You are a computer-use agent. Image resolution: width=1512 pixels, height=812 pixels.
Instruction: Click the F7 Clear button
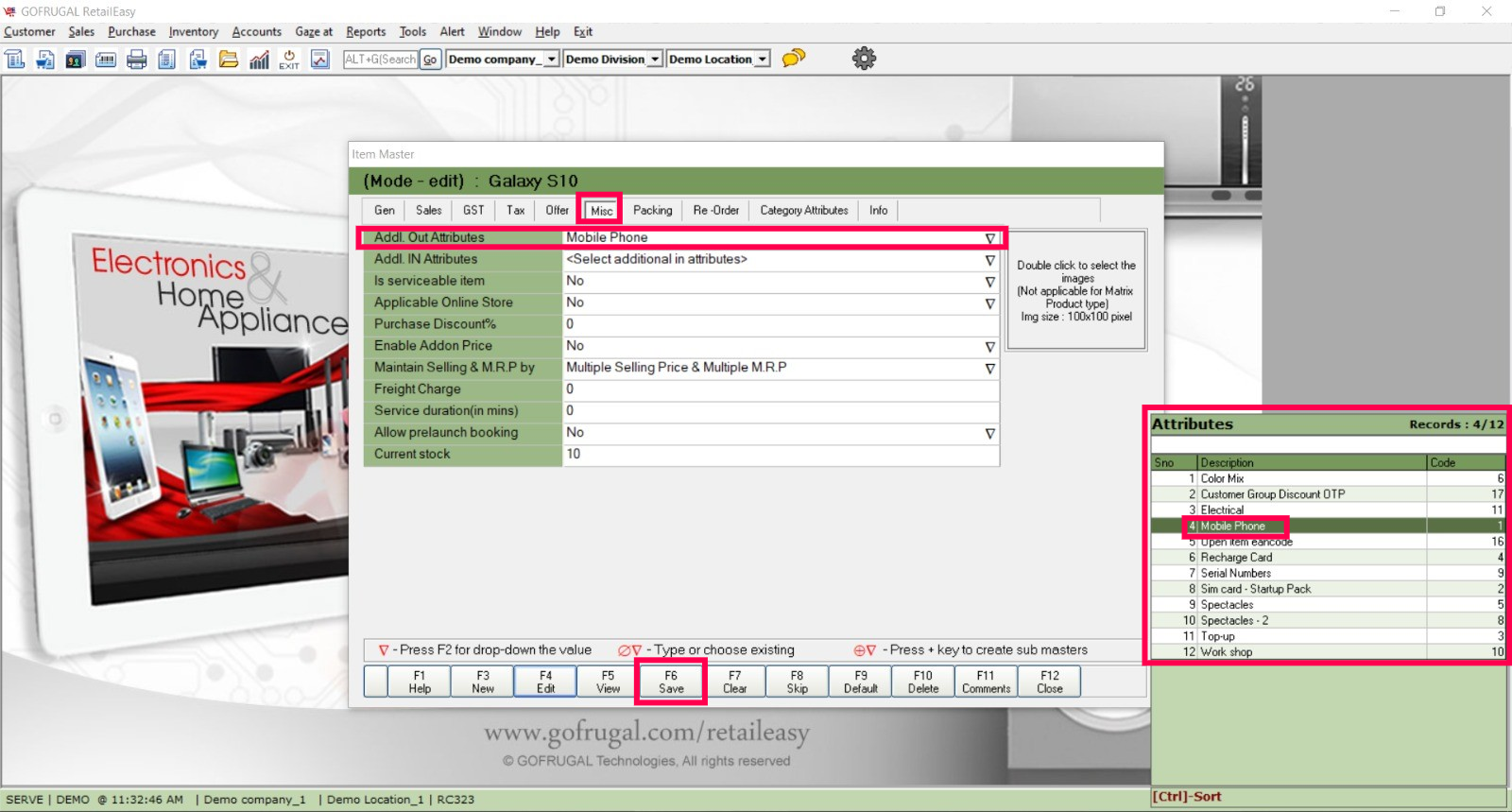click(x=734, y=682)
